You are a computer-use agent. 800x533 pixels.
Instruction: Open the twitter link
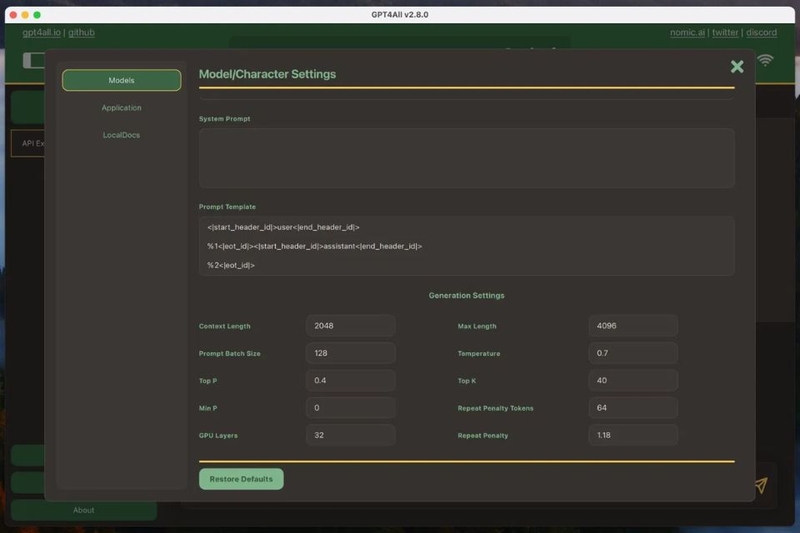tap(725, 33)
